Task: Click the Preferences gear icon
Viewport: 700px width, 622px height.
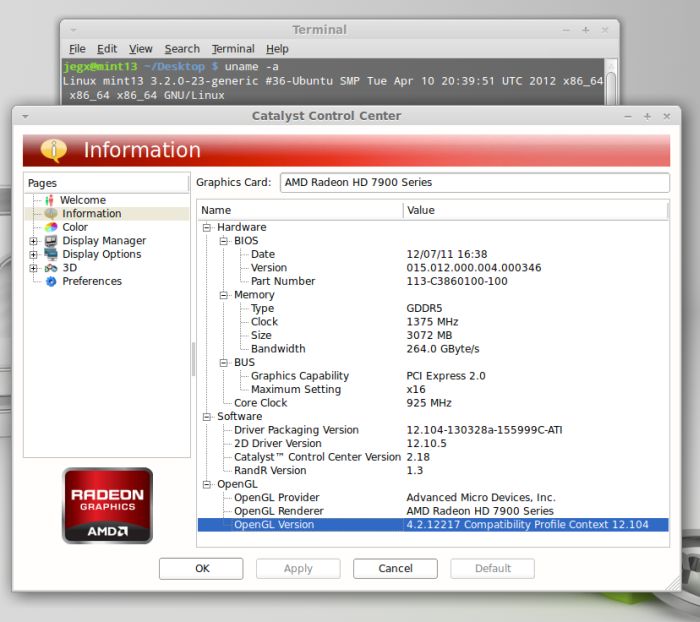Action: [x=51, y=281]
